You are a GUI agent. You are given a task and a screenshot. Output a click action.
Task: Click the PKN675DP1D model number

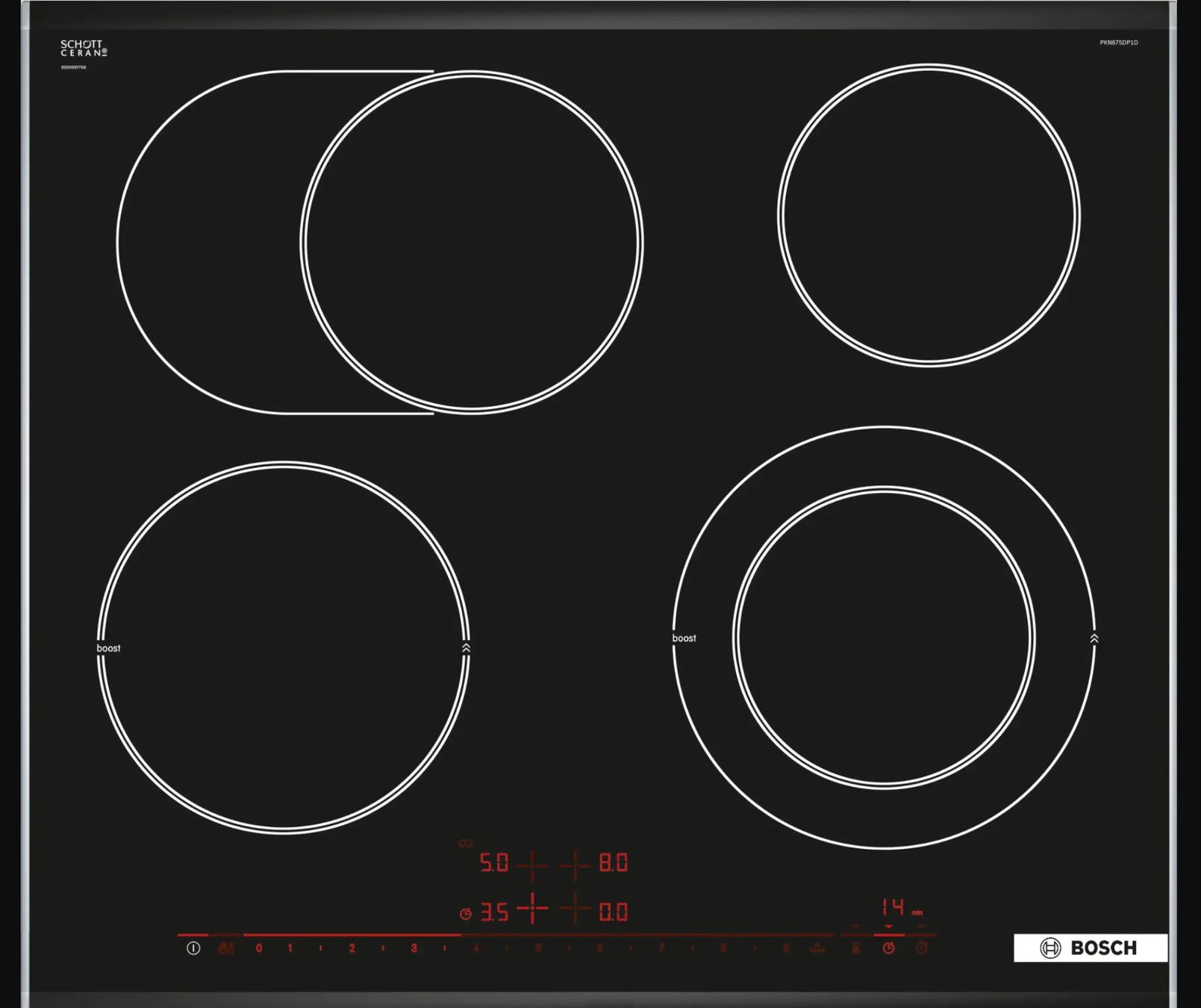tap(1119, 43)
